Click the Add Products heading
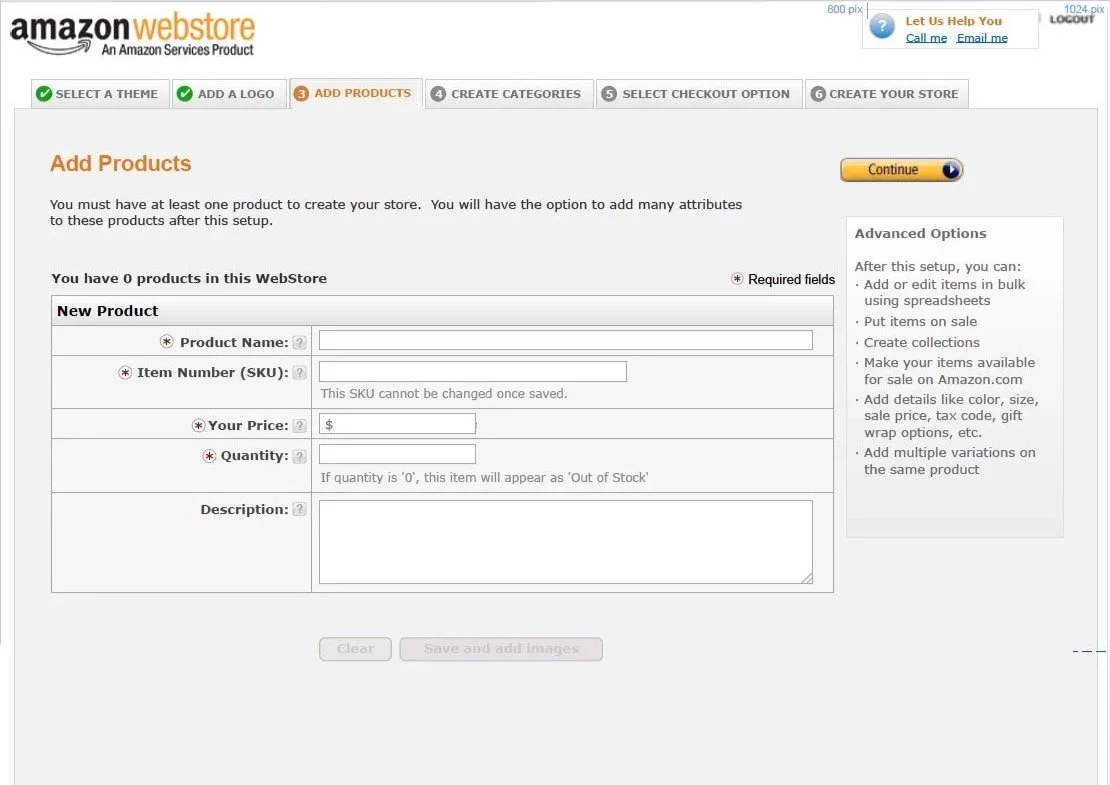1110x785 pixels. point(121,164)
